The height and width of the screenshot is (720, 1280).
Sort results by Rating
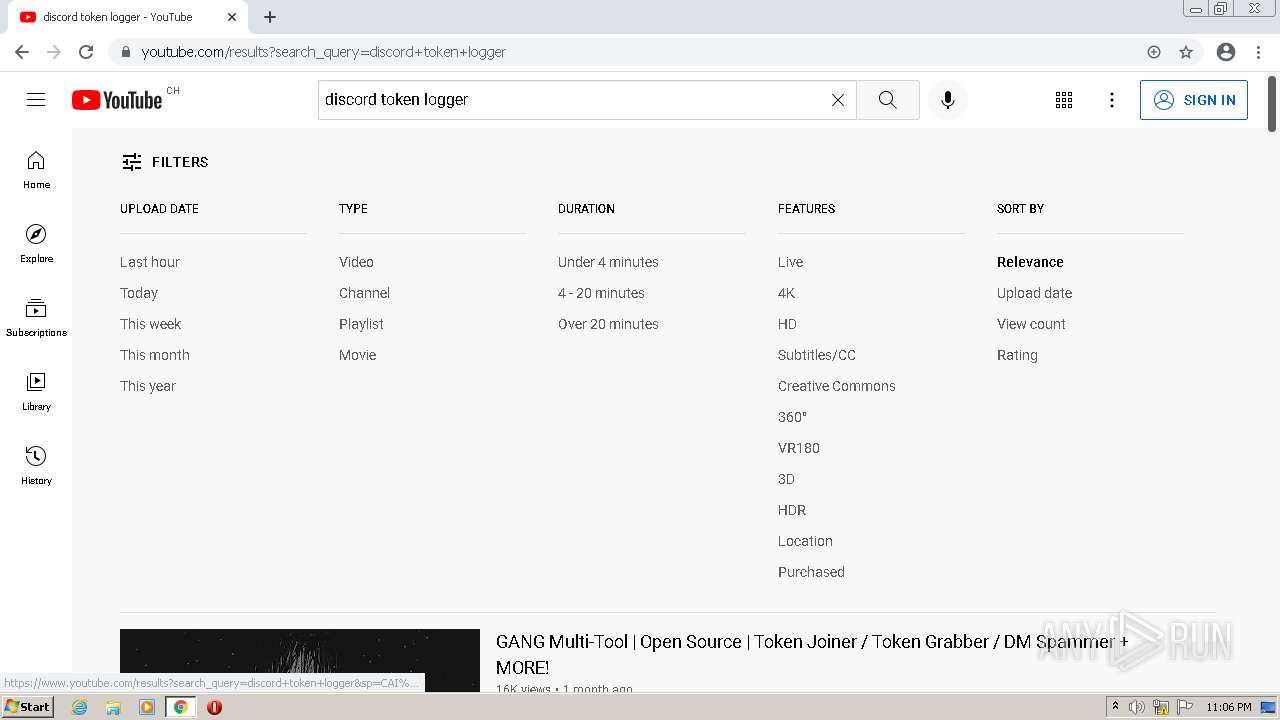[x=1017, y=355]
